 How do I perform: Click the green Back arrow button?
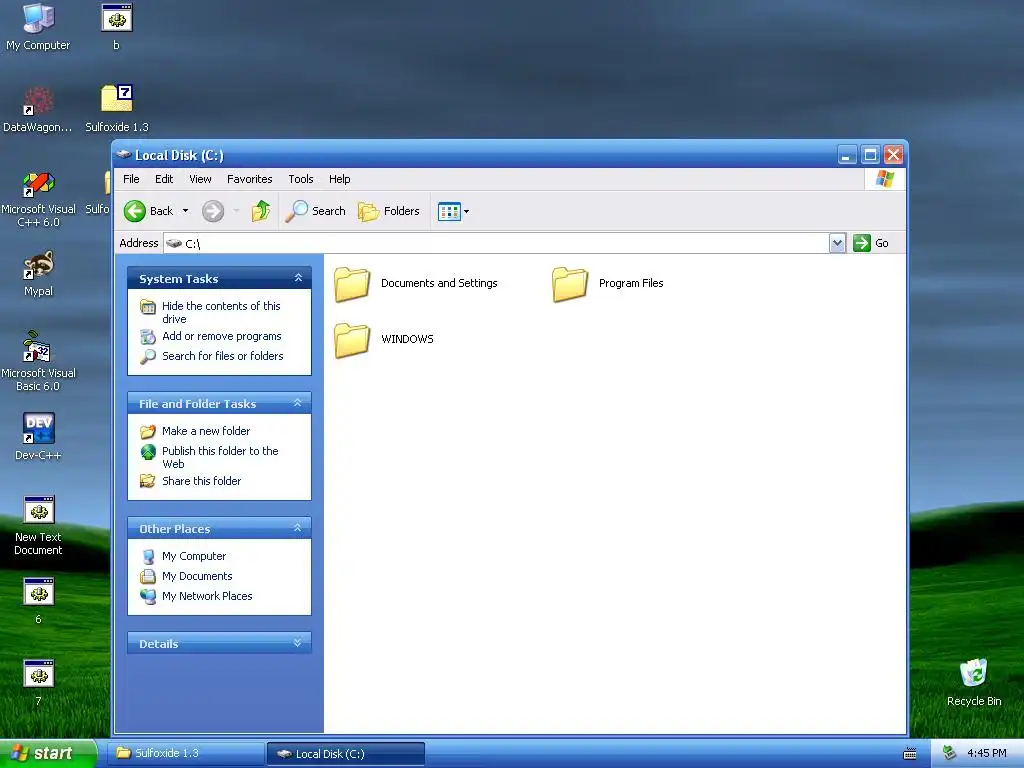(135, 211)
